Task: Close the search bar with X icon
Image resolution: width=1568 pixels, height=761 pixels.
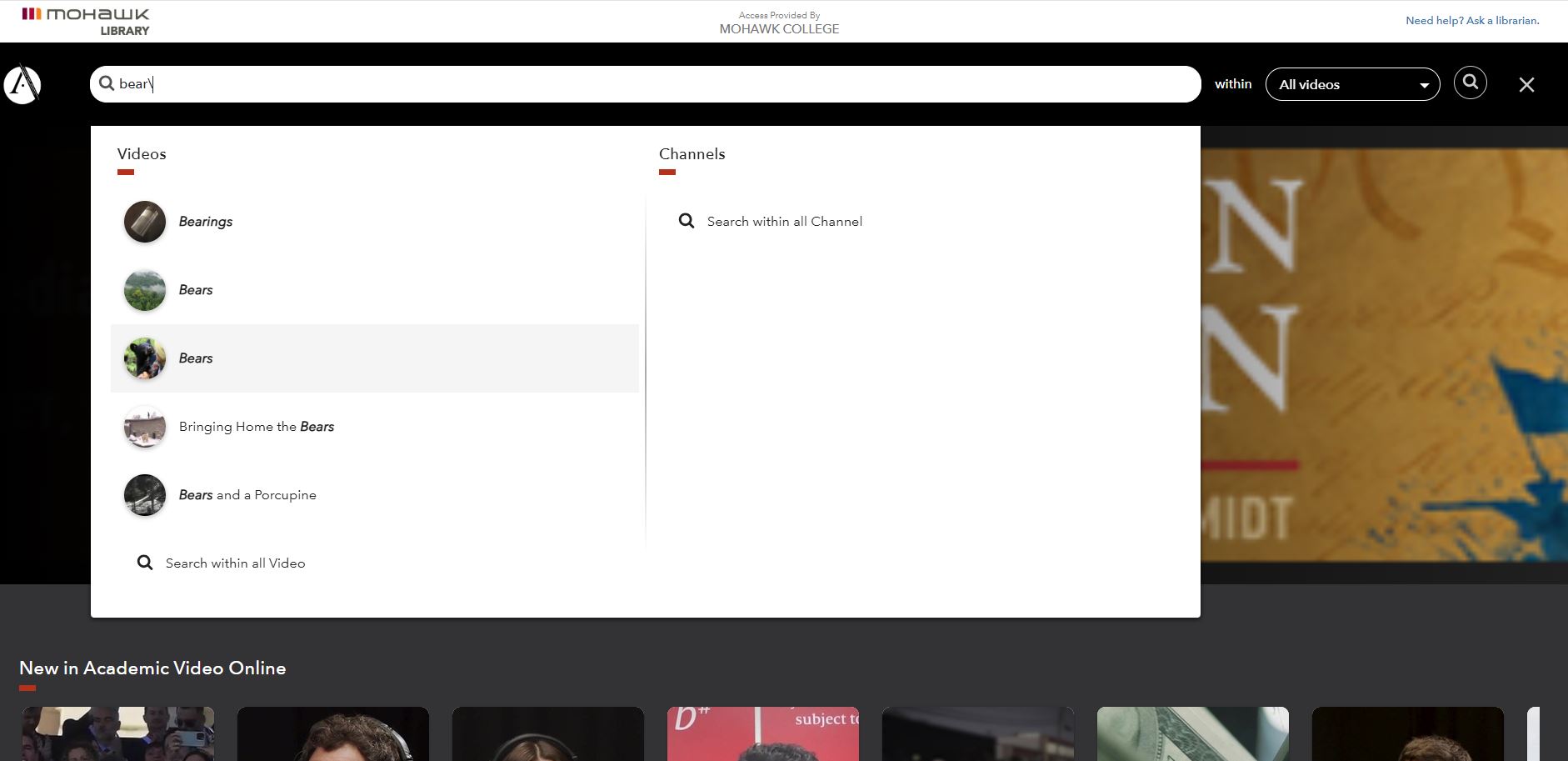Action: click(1526, 85)
